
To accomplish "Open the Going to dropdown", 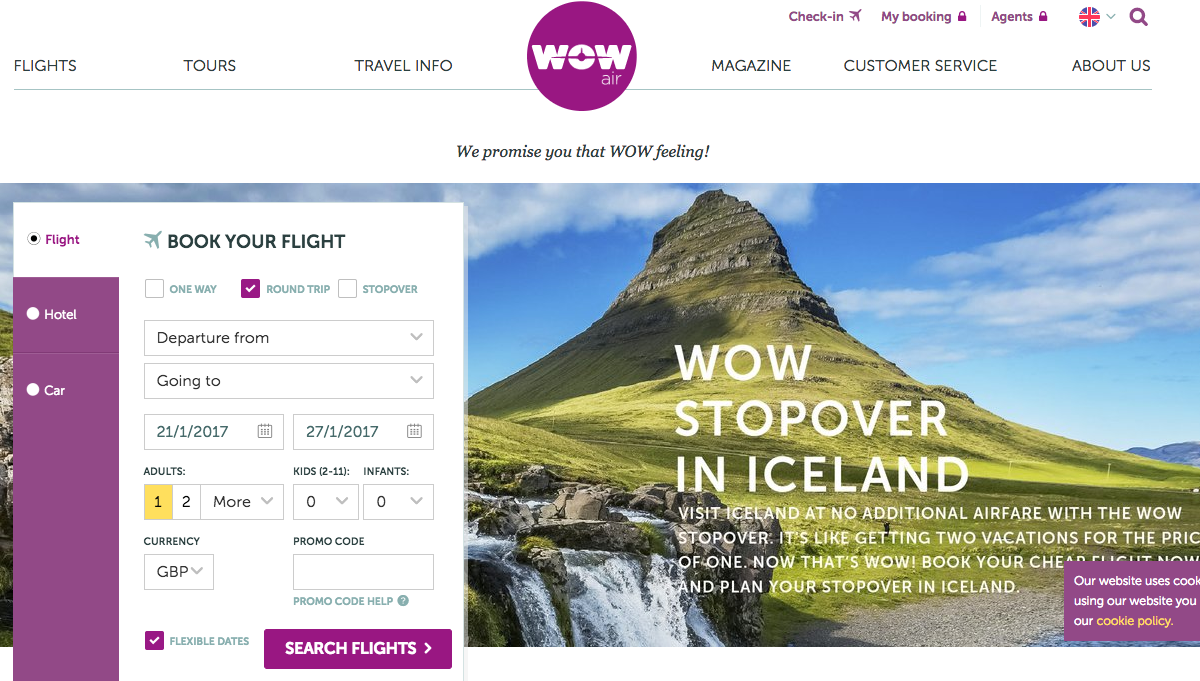I will [289, 381].
